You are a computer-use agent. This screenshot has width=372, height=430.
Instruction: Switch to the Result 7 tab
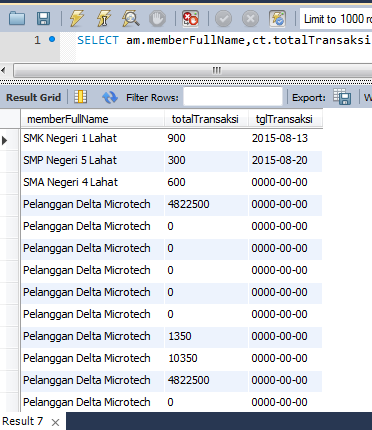(22, 421)
